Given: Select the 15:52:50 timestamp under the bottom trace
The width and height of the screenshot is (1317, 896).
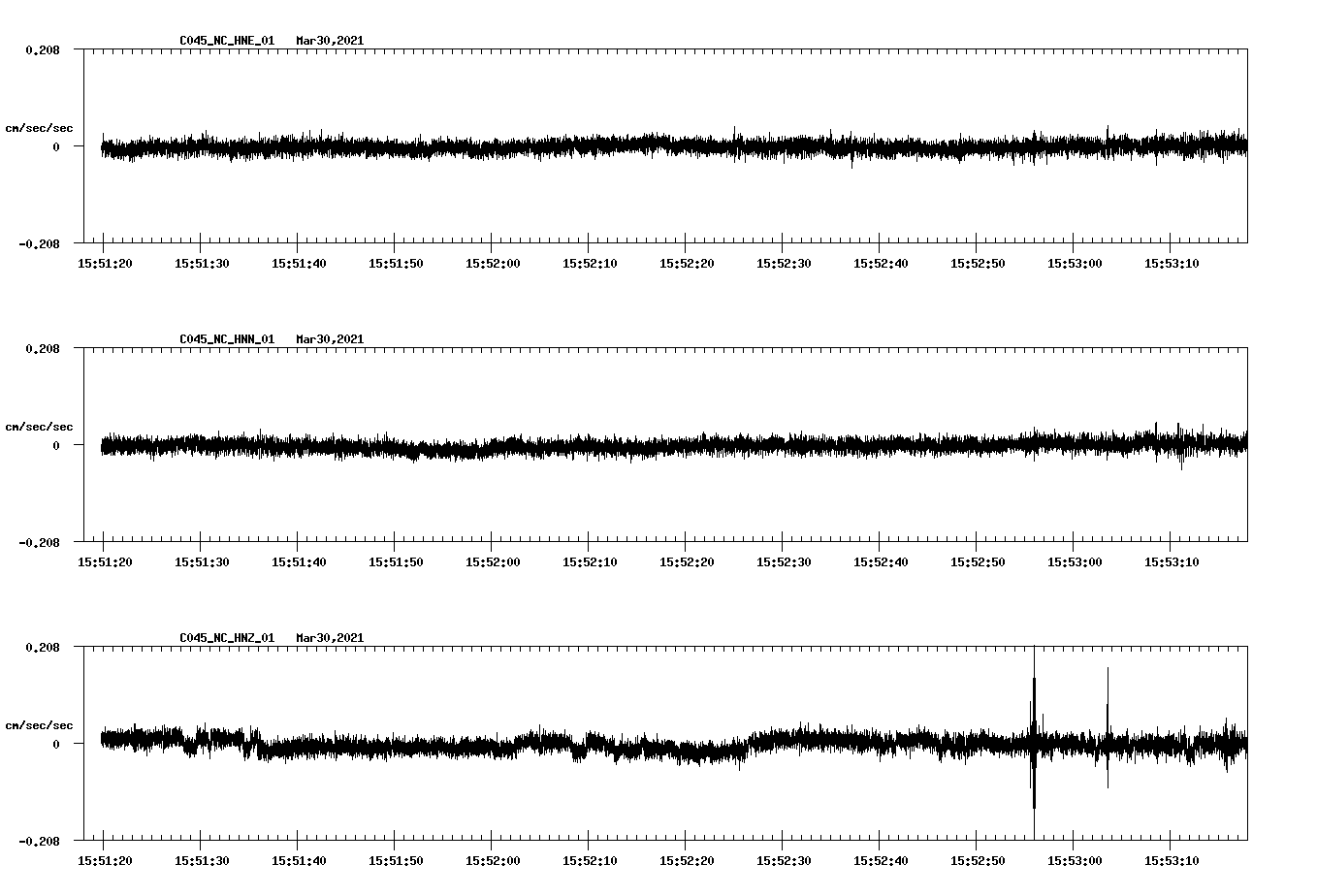Looking at the screenshot, I should pyautogui.click(x=977, y=859).
